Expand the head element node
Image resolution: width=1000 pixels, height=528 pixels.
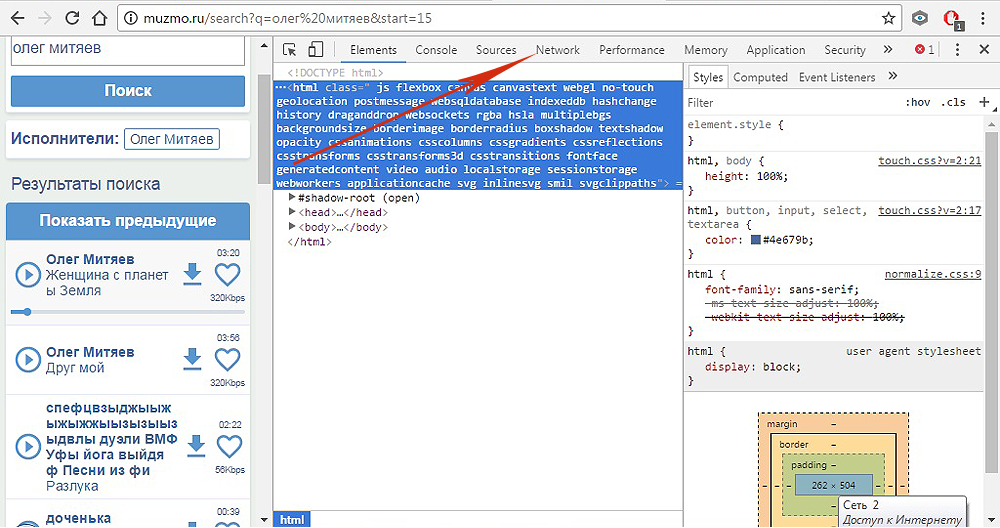click(293, 212)
